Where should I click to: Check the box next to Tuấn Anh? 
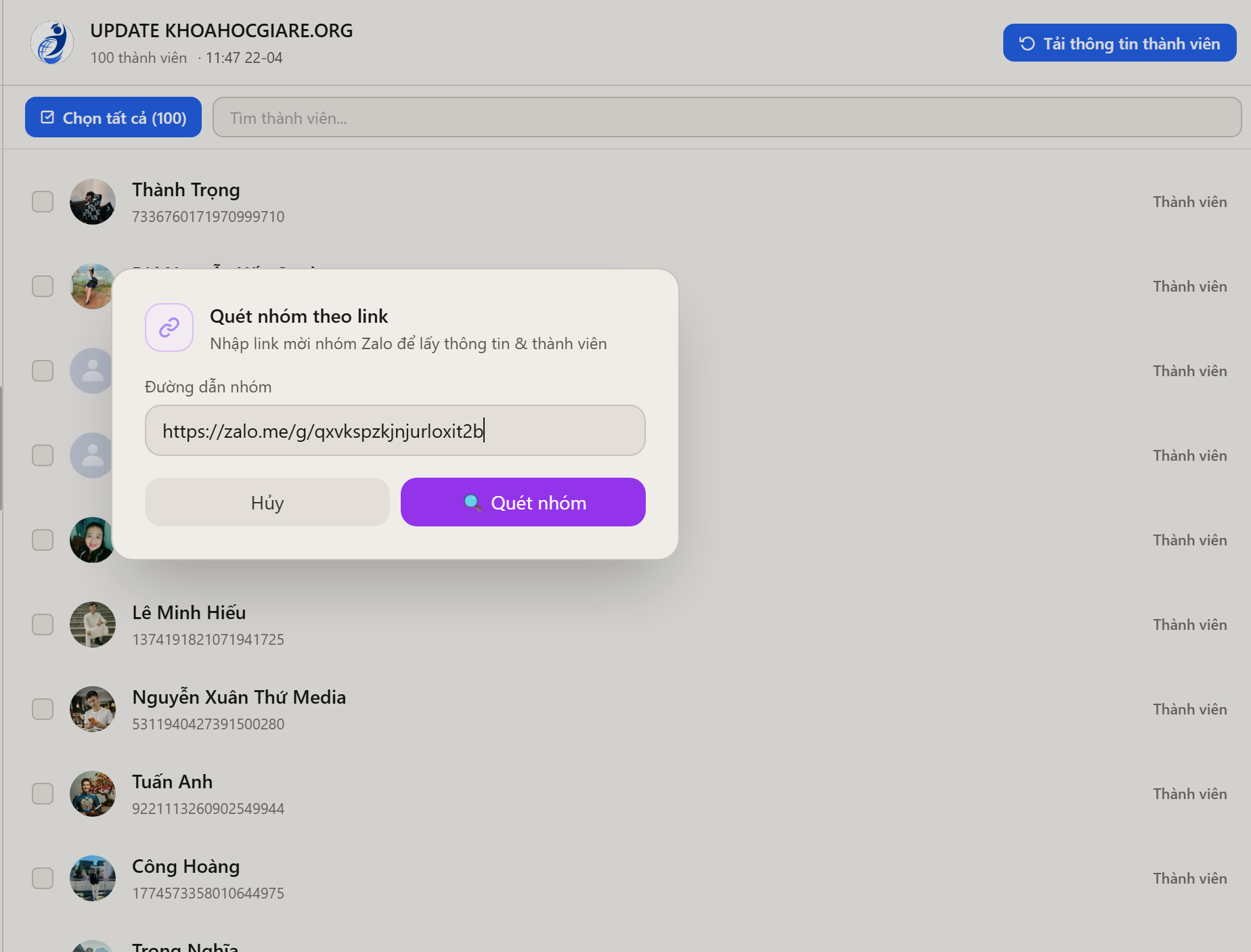pyautogui.click(x=43, y=794)
